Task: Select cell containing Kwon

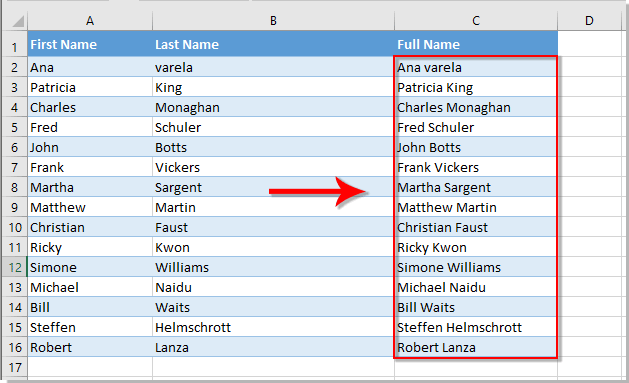Action: 273,247
